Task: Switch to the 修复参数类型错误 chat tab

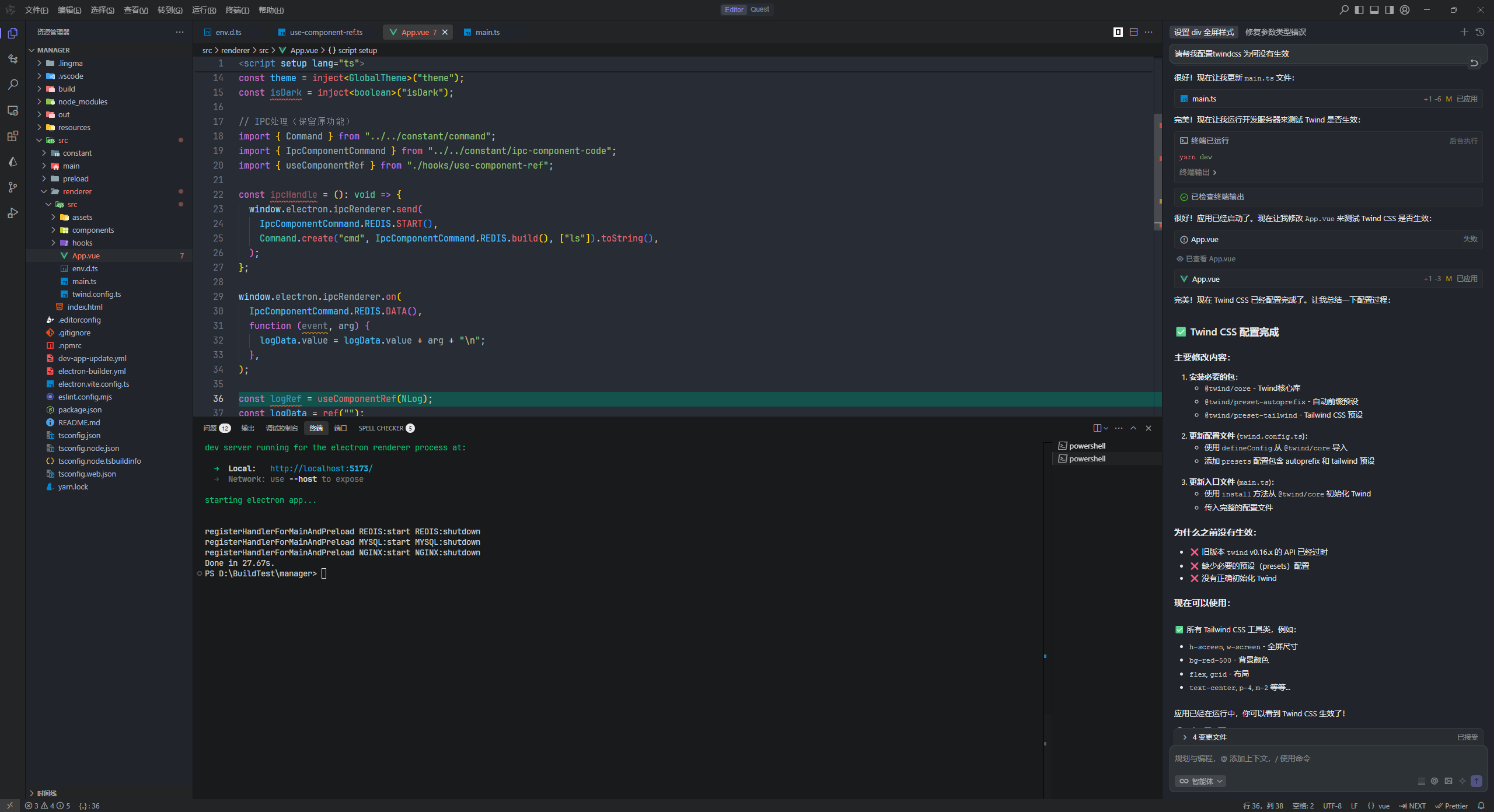Action: tap(1276, 32)
